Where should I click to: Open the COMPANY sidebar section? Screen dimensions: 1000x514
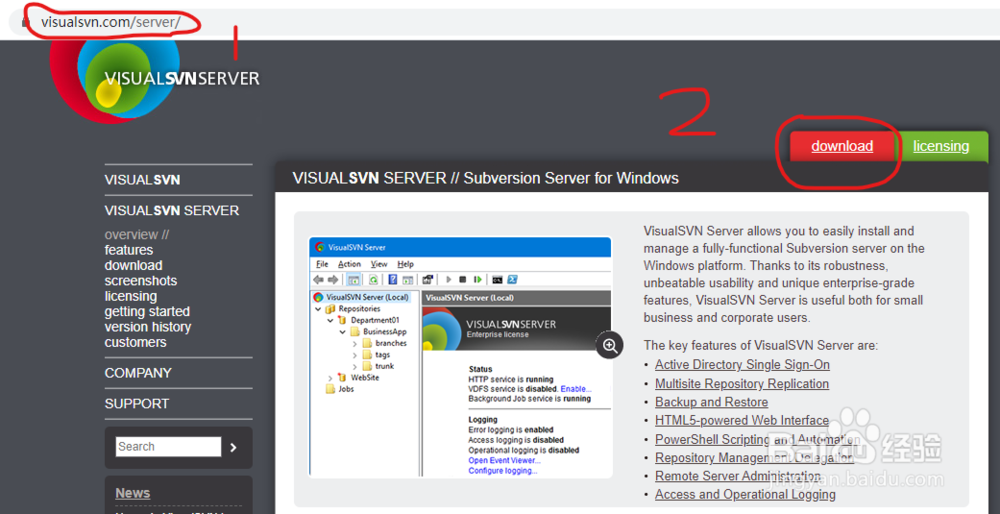(x=138, y=373)
